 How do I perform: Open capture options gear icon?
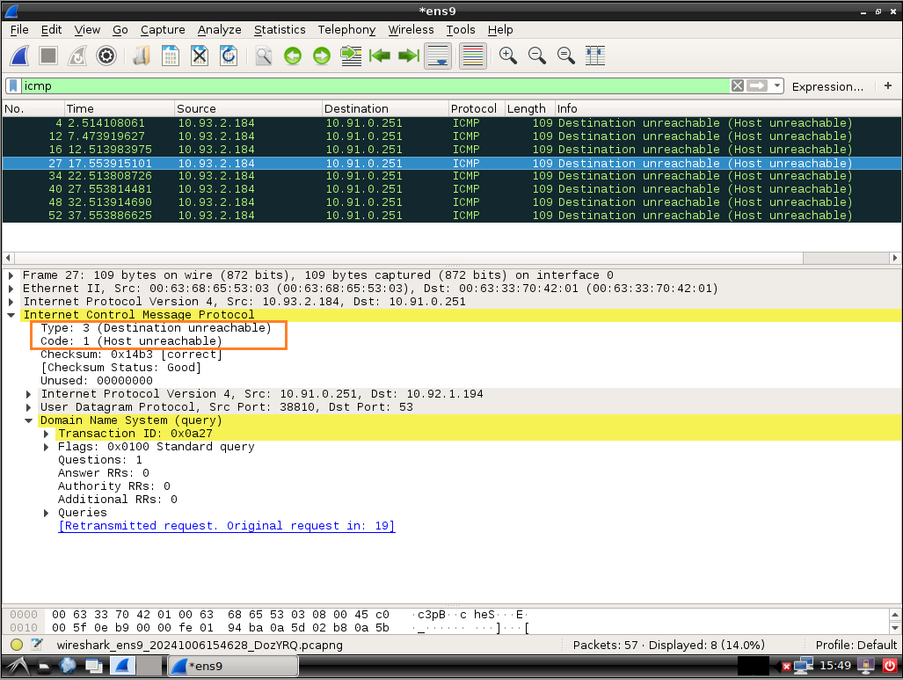tap(106, 56)
